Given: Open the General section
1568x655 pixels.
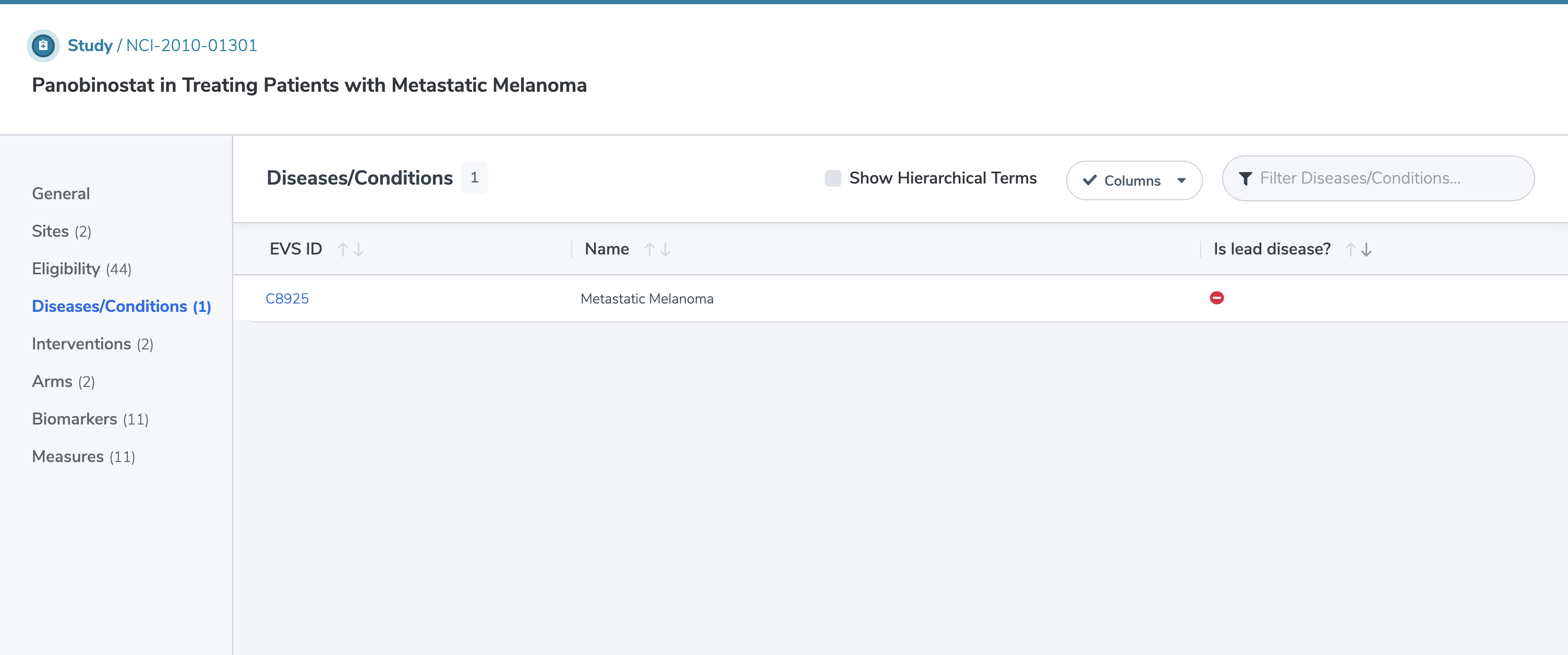Looking at the screenshot, I should [x=61, y=193].
